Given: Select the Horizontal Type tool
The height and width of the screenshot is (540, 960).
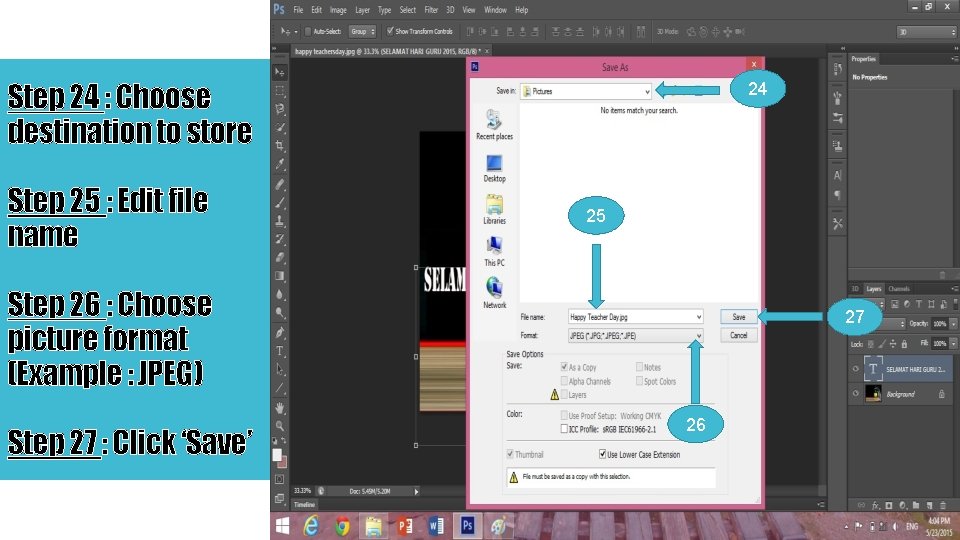Looking at the screenshot, I should [x=280, y=351].
